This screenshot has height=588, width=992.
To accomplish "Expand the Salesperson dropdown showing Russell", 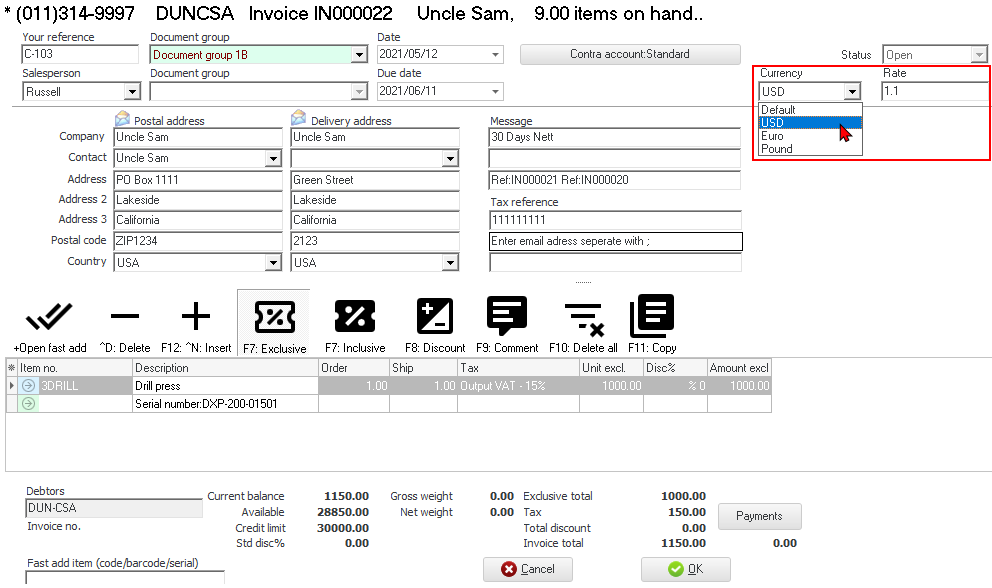I will pyautogui.click(x=131, y=92).
